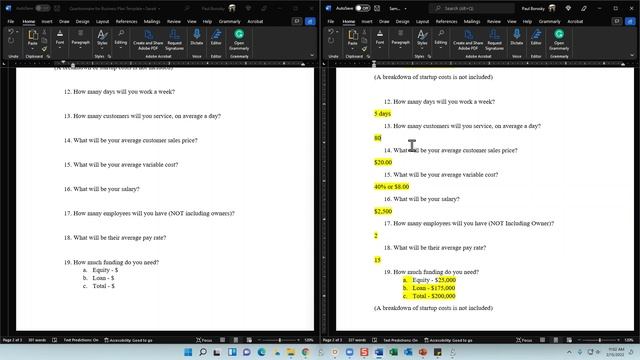Adjust zoom slider in right window status bar
Image resolution: width=640 pixels, height=360 pixels.
[x=600, y=340]
